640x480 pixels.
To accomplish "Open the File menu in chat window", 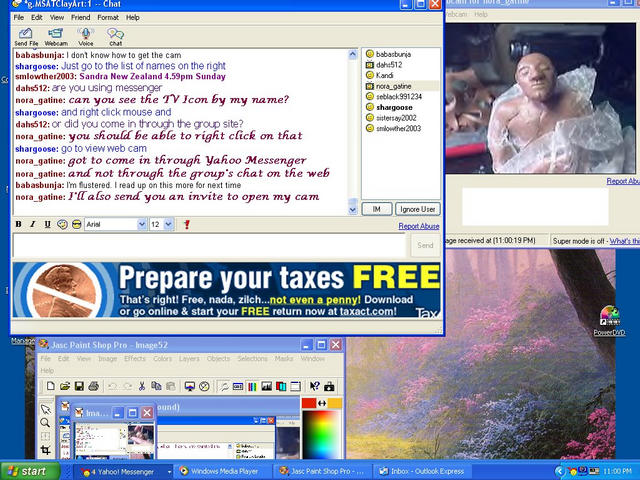I will (19, 18).
